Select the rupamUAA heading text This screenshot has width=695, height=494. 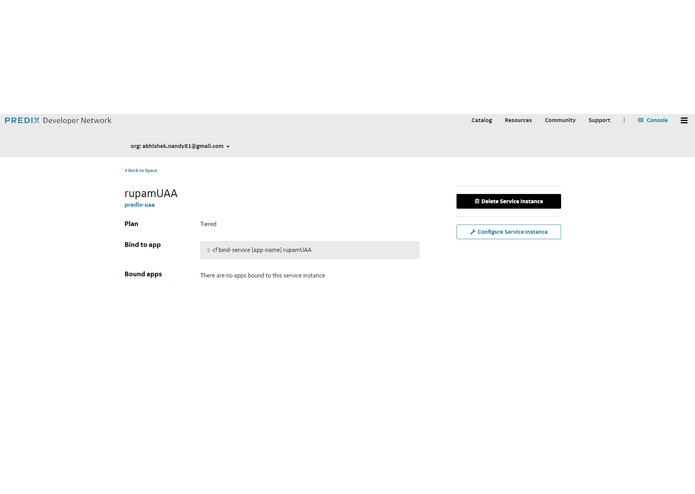(151, 193)
